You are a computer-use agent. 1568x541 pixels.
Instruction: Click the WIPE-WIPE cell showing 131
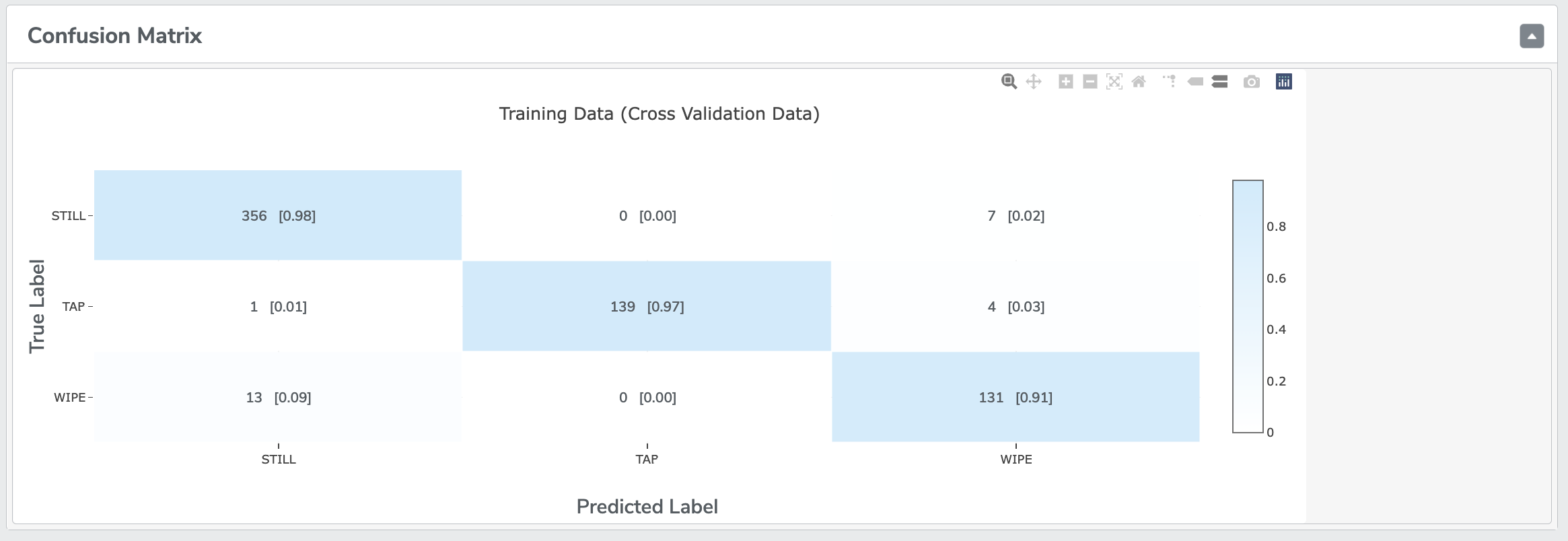(1015, 397)
